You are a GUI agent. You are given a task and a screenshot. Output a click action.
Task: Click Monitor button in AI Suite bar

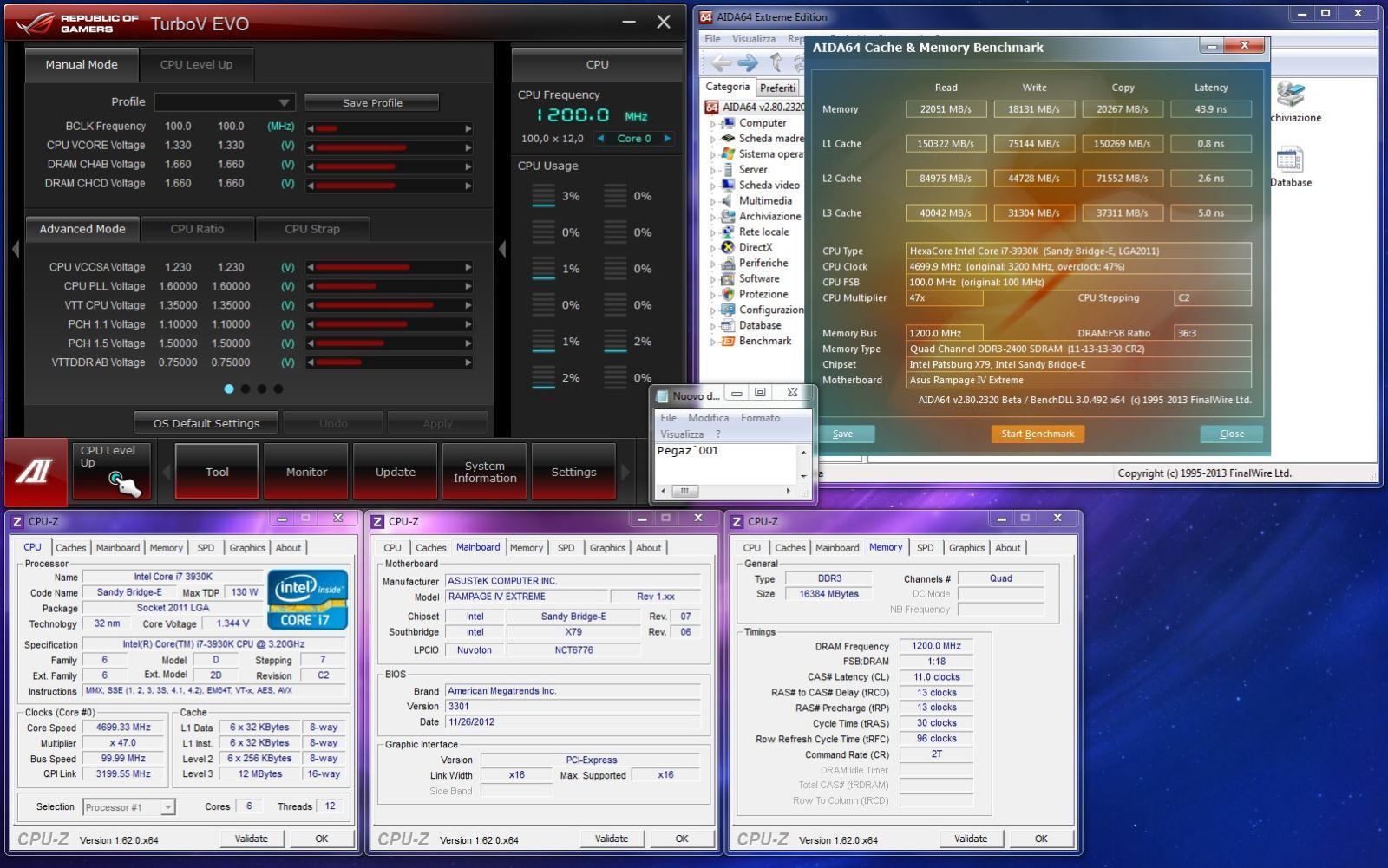[306, 472]
